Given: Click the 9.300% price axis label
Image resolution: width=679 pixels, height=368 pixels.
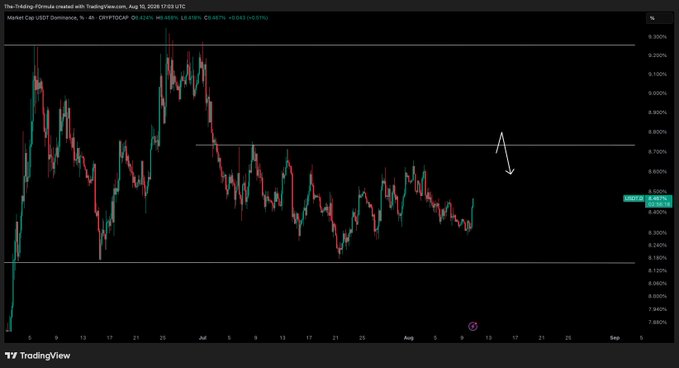Looking at the screenshot, I should (657, 37).
